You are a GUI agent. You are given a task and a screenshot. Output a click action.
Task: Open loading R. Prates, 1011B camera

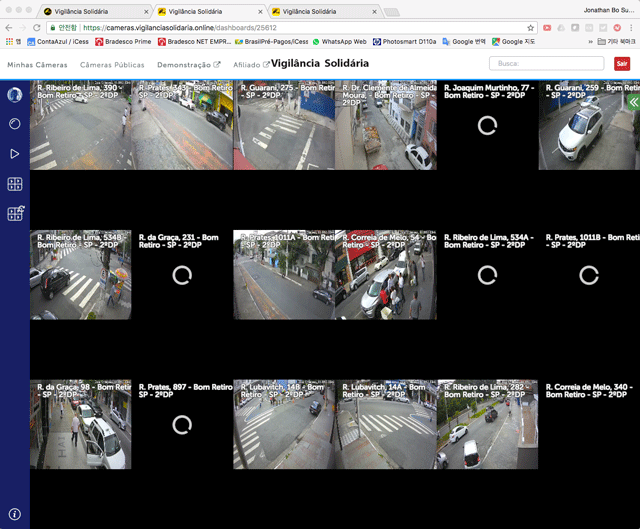(x=589, y=275)
